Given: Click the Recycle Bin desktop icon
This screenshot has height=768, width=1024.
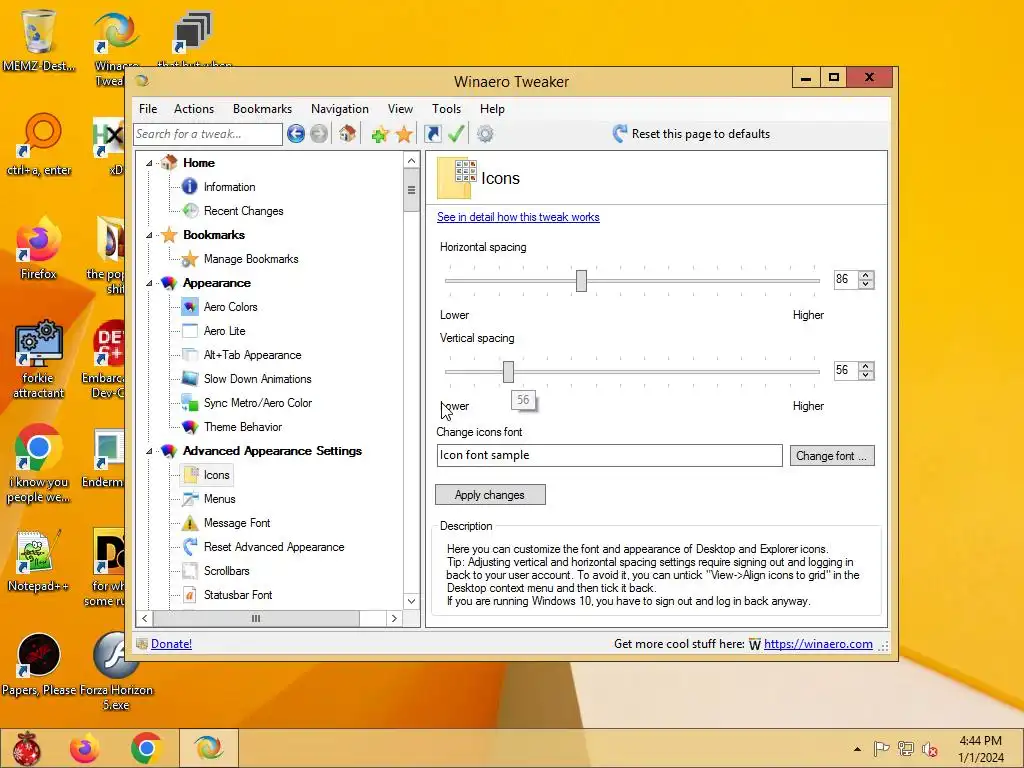Looking at the screenshot, I should pos(38,39).
